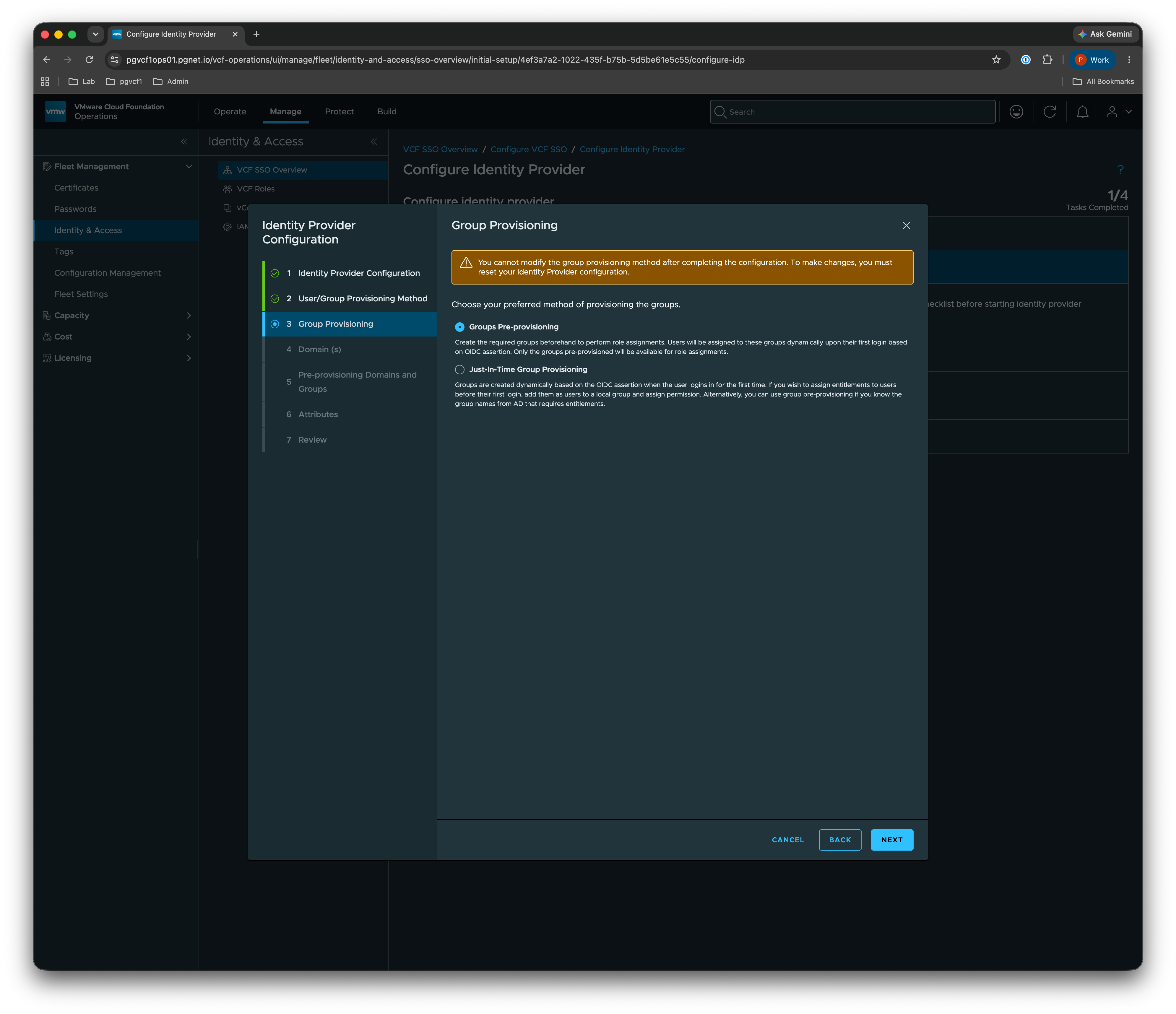The image size is (1176, 1014).
Task: Open VCF SSO Overview item
Action: [303, 170]
